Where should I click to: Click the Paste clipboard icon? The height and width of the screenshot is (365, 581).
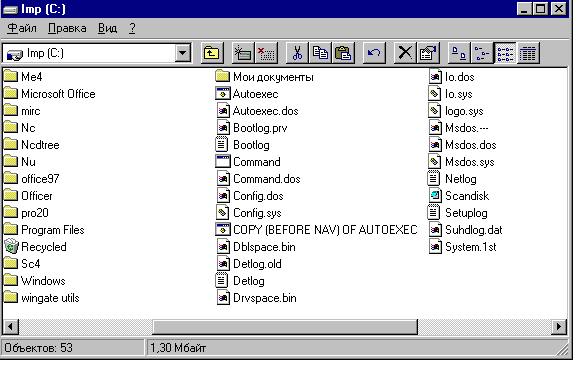click(x=343, y=53)
